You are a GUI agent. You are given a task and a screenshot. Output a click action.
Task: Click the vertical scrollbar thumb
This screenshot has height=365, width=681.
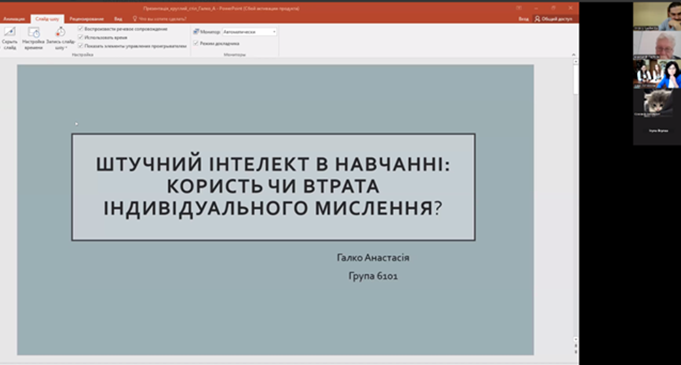tap(576, 80)
